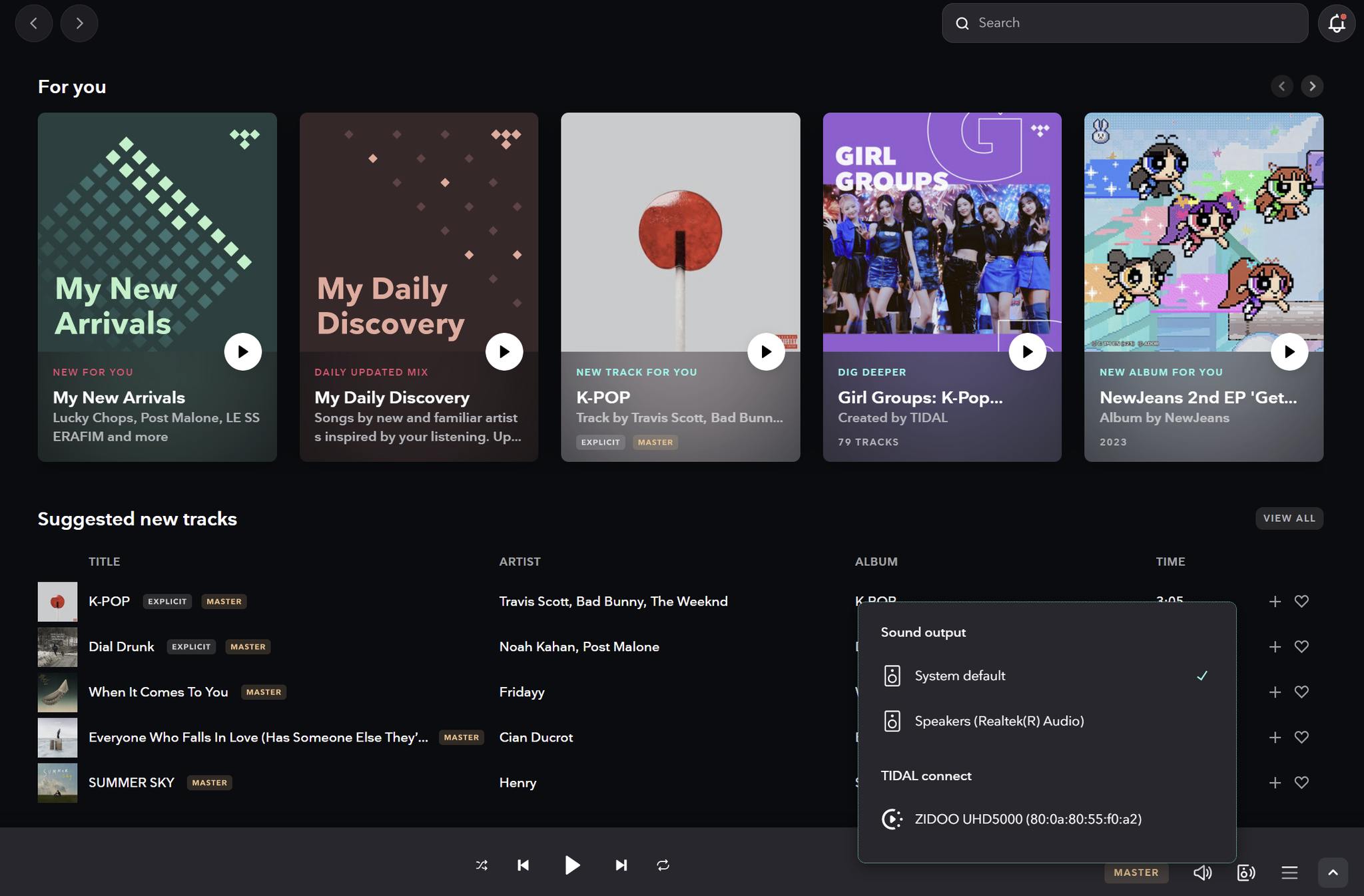Skip to the next track
Viewport: 1364px width, 896px height.
621,865
